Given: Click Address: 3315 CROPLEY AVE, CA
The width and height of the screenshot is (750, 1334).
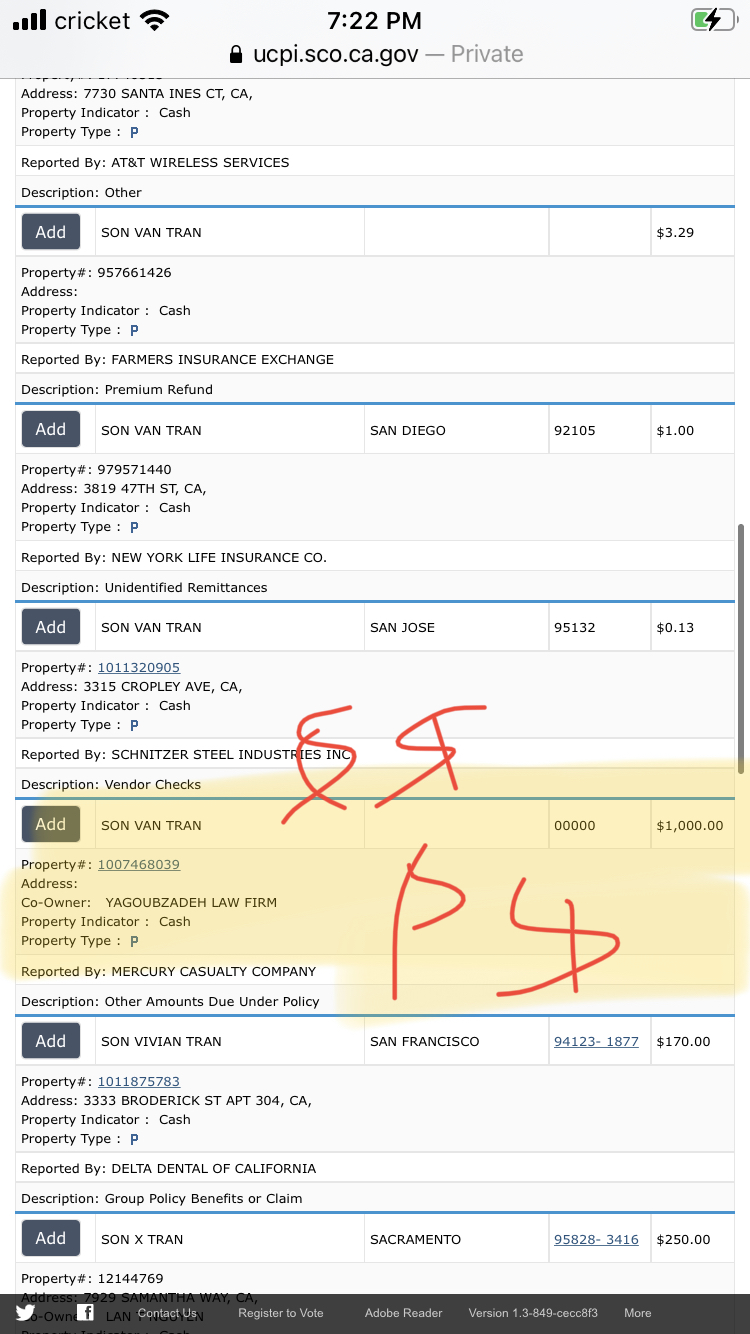Looking at the screenshot, I should (x=132, y=686).
